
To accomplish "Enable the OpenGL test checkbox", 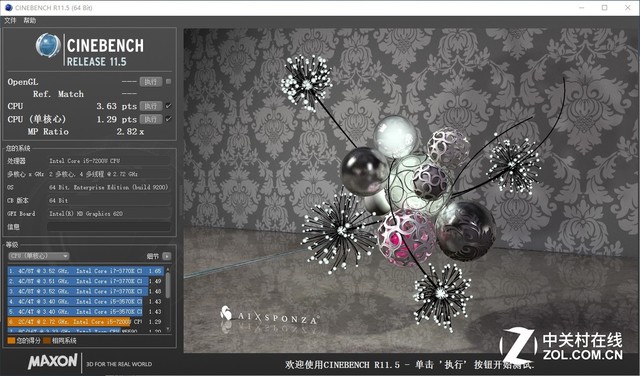I will 168,82.
